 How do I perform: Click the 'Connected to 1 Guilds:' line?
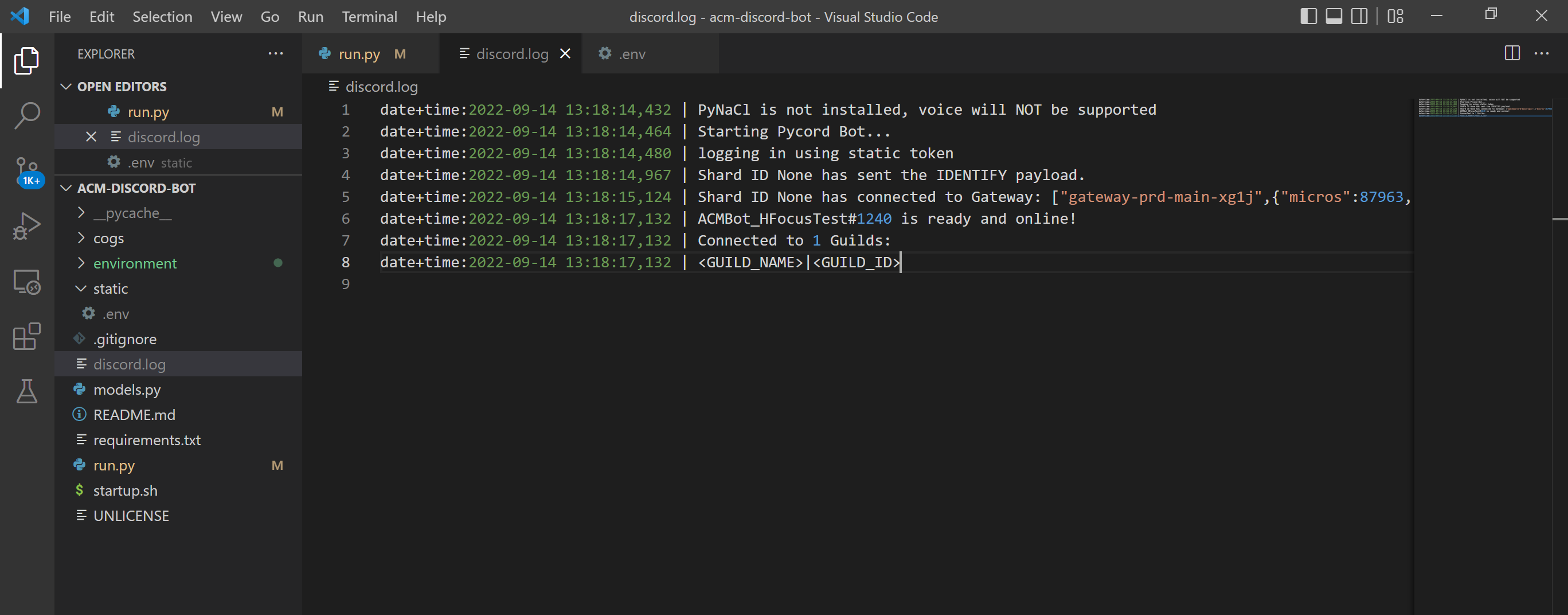793,240
